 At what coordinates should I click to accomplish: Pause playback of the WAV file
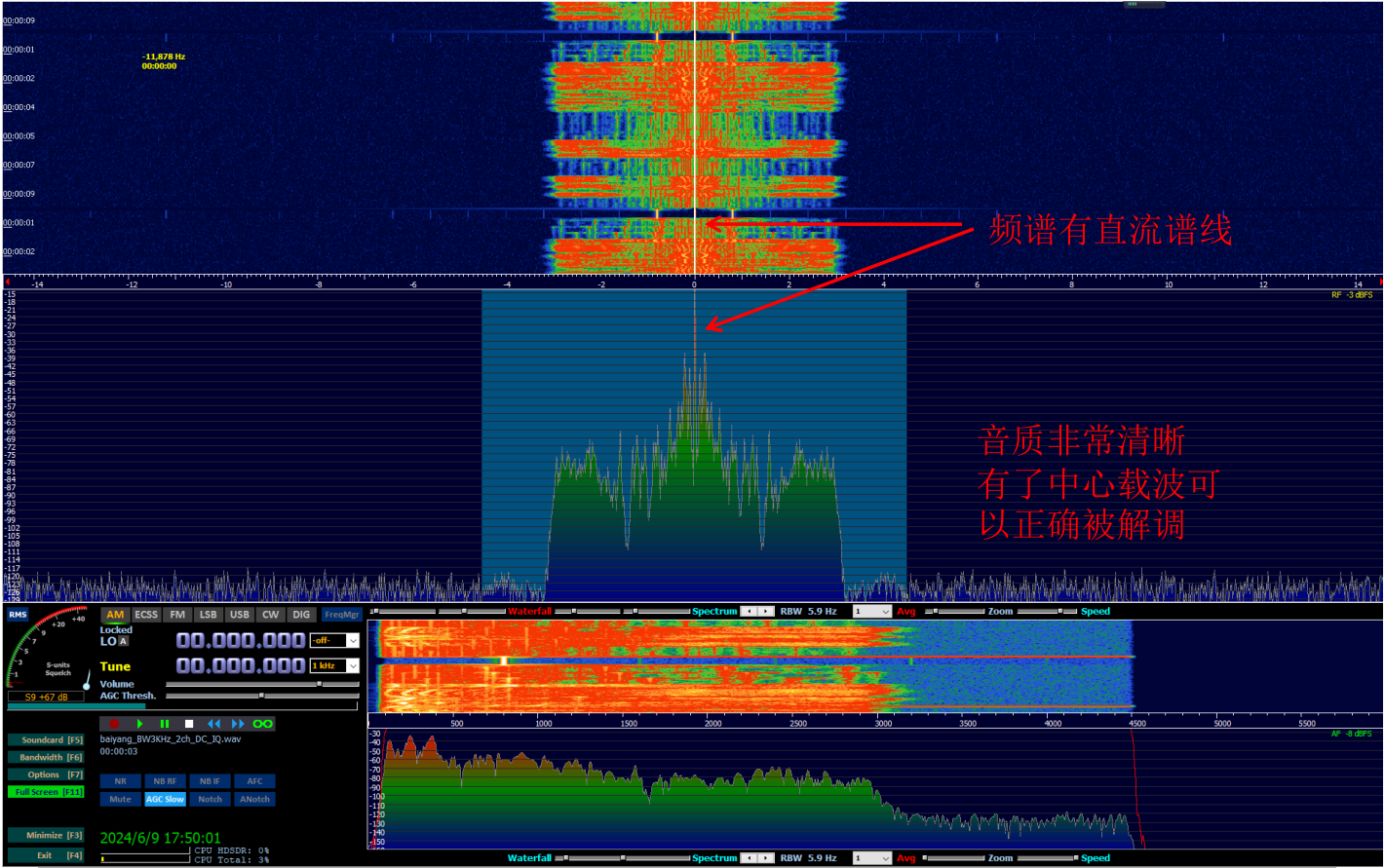[165, 724]
